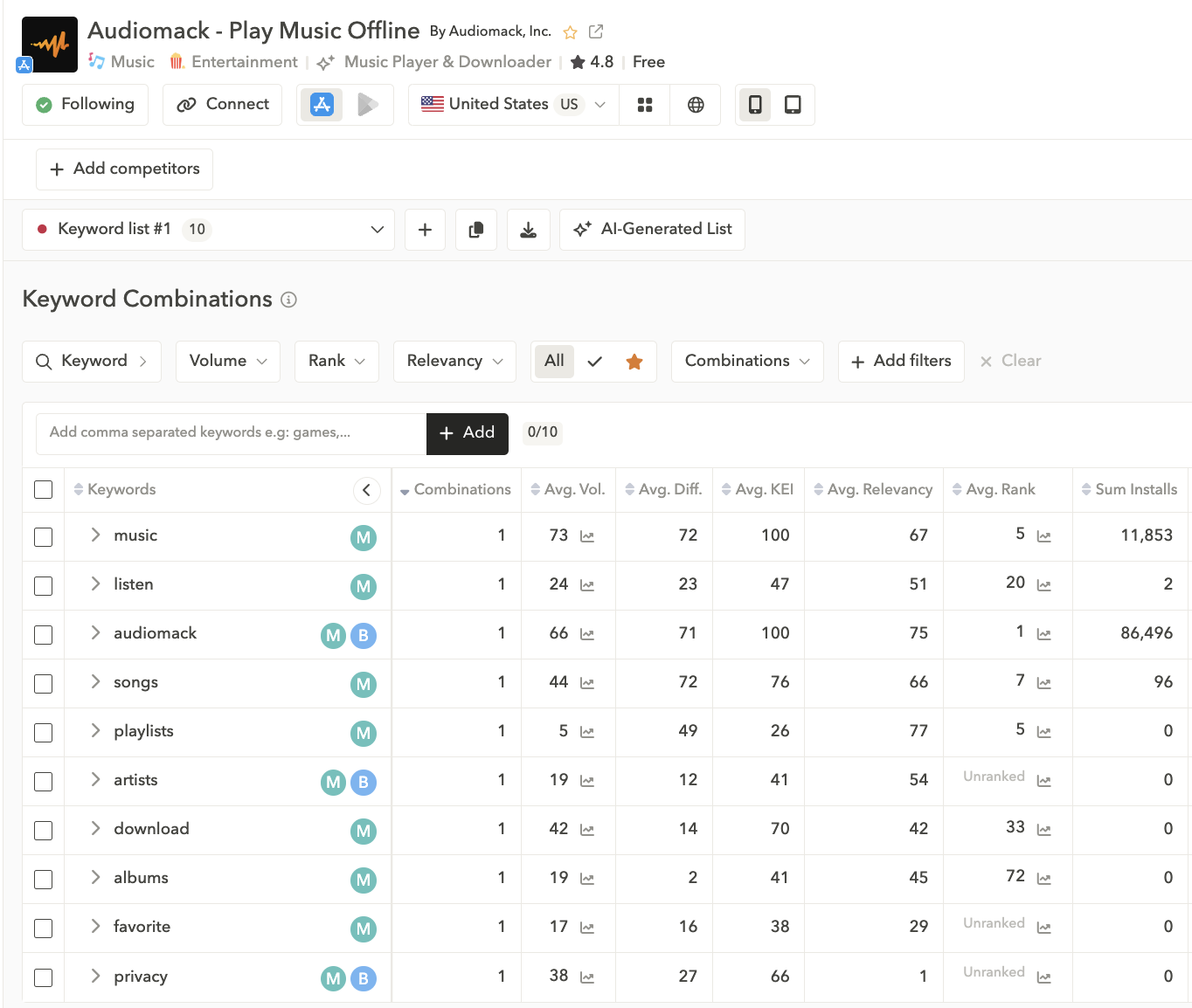Select the tablet device icon
Viewport: 1192px width, 1008px height.
[793, 105]
